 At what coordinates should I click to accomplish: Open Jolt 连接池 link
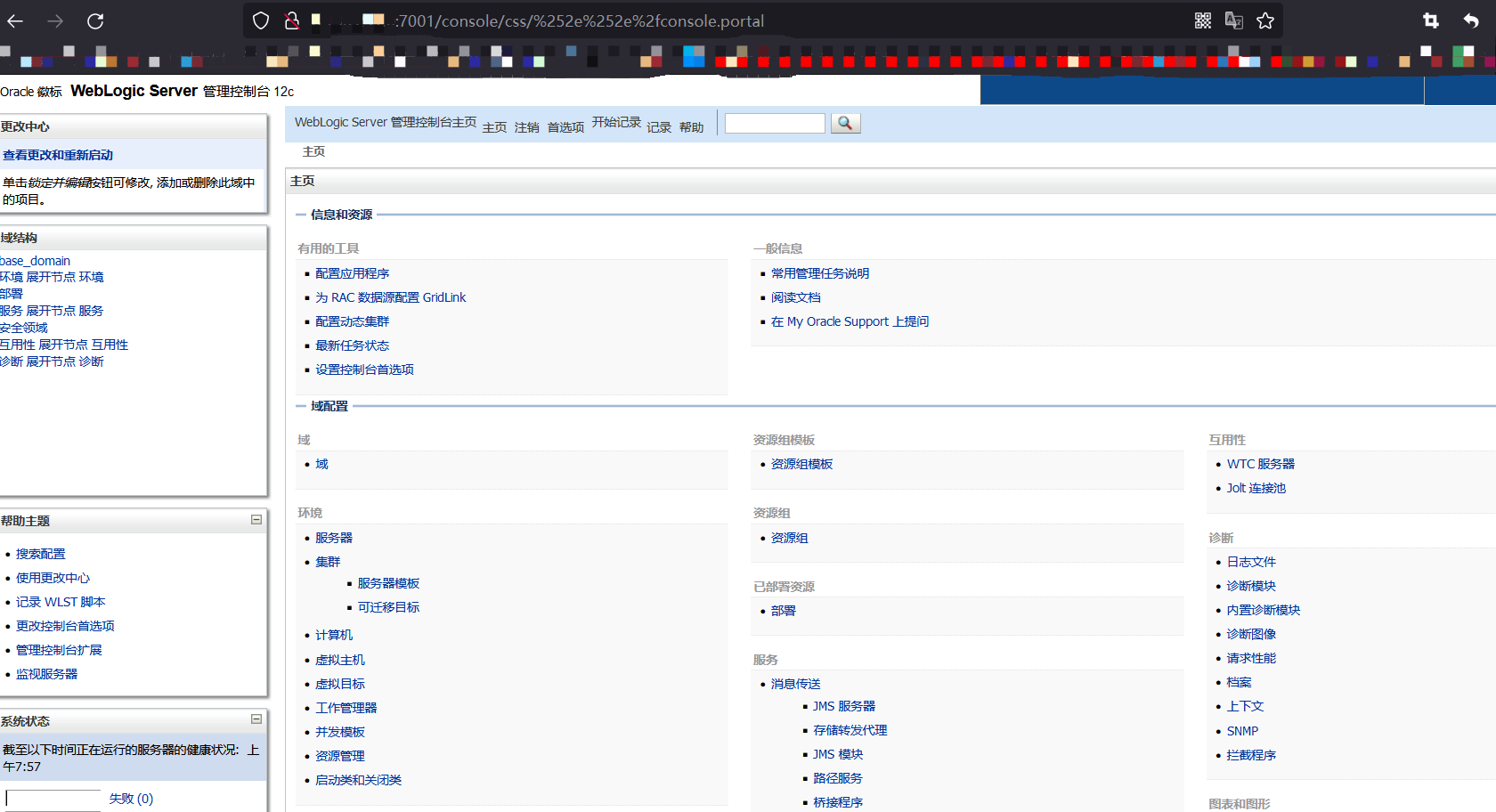coord(1256,488)
